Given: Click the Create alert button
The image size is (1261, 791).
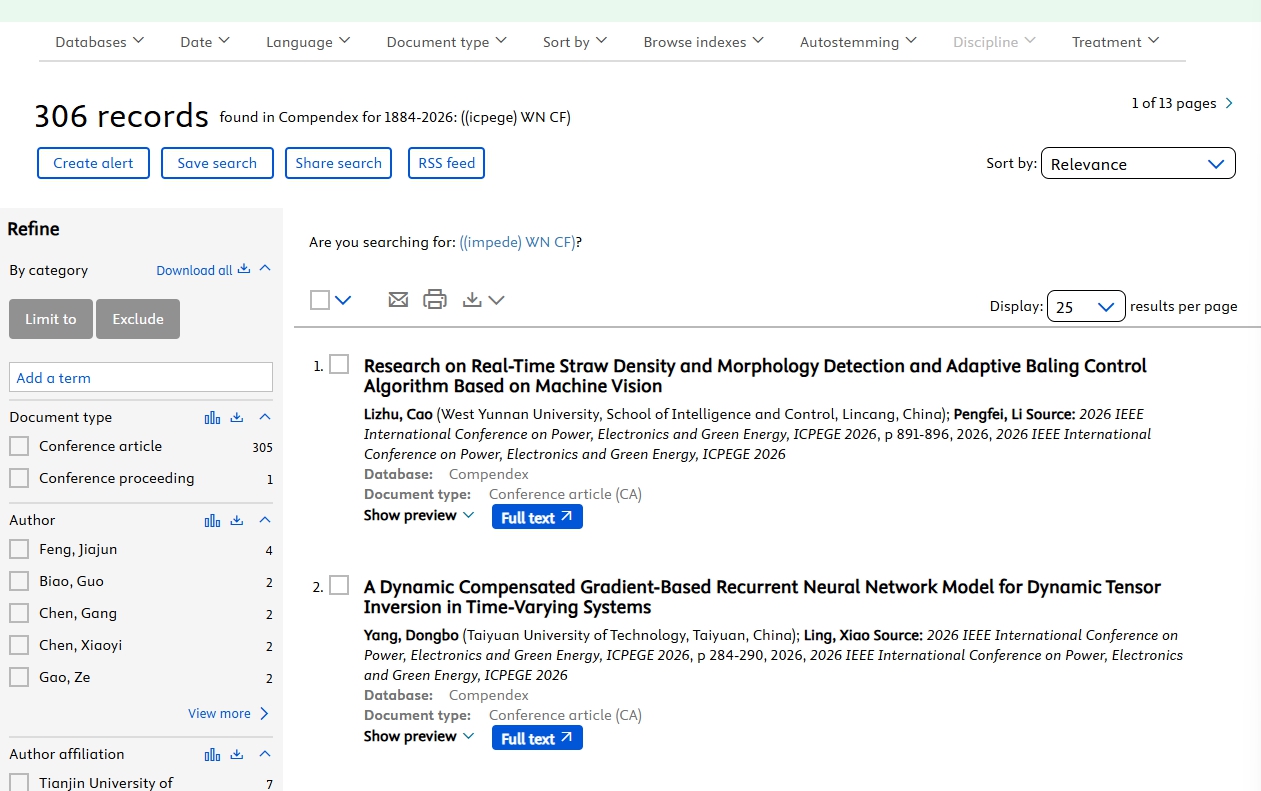Looking at the screenshot, I should pos(93,163).
